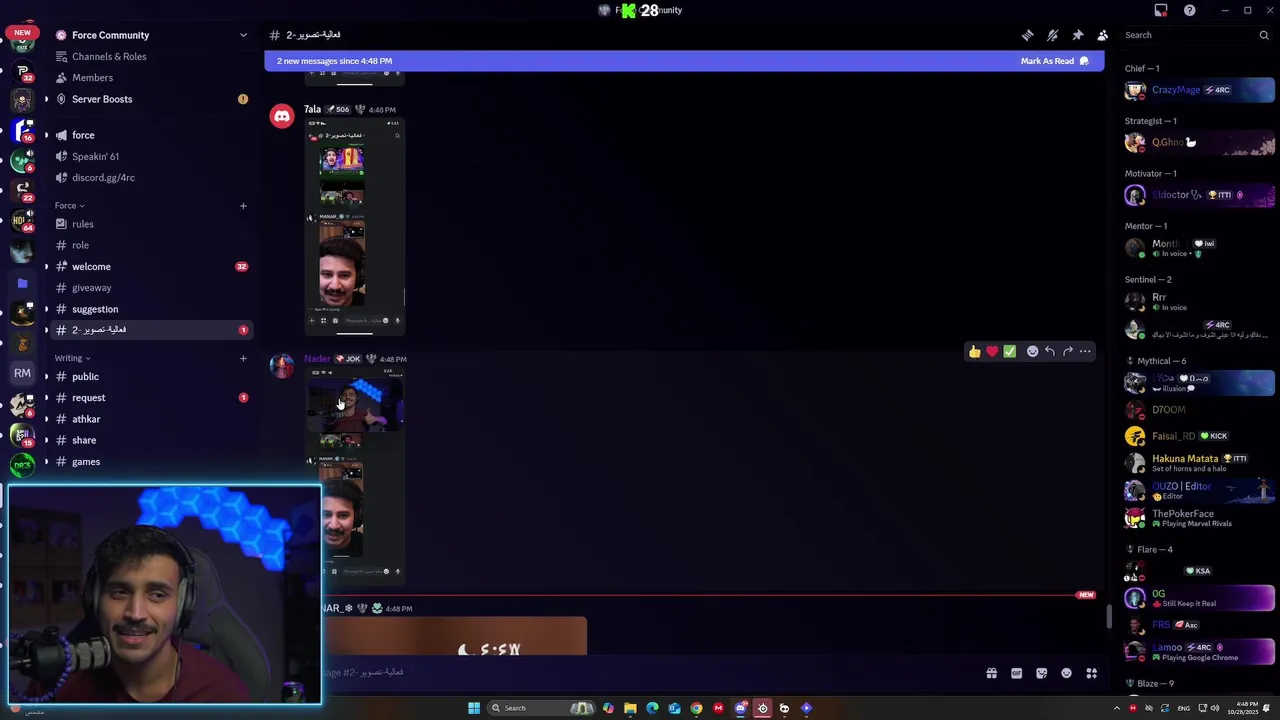1280x720 pixels.
Task: Add a channel to Writing category
Action: 242,358
